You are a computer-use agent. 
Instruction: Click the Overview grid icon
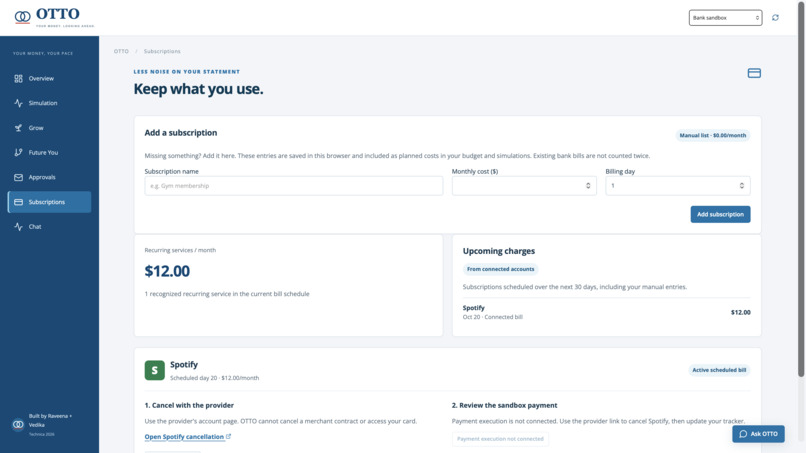click(x=19, y=79)
